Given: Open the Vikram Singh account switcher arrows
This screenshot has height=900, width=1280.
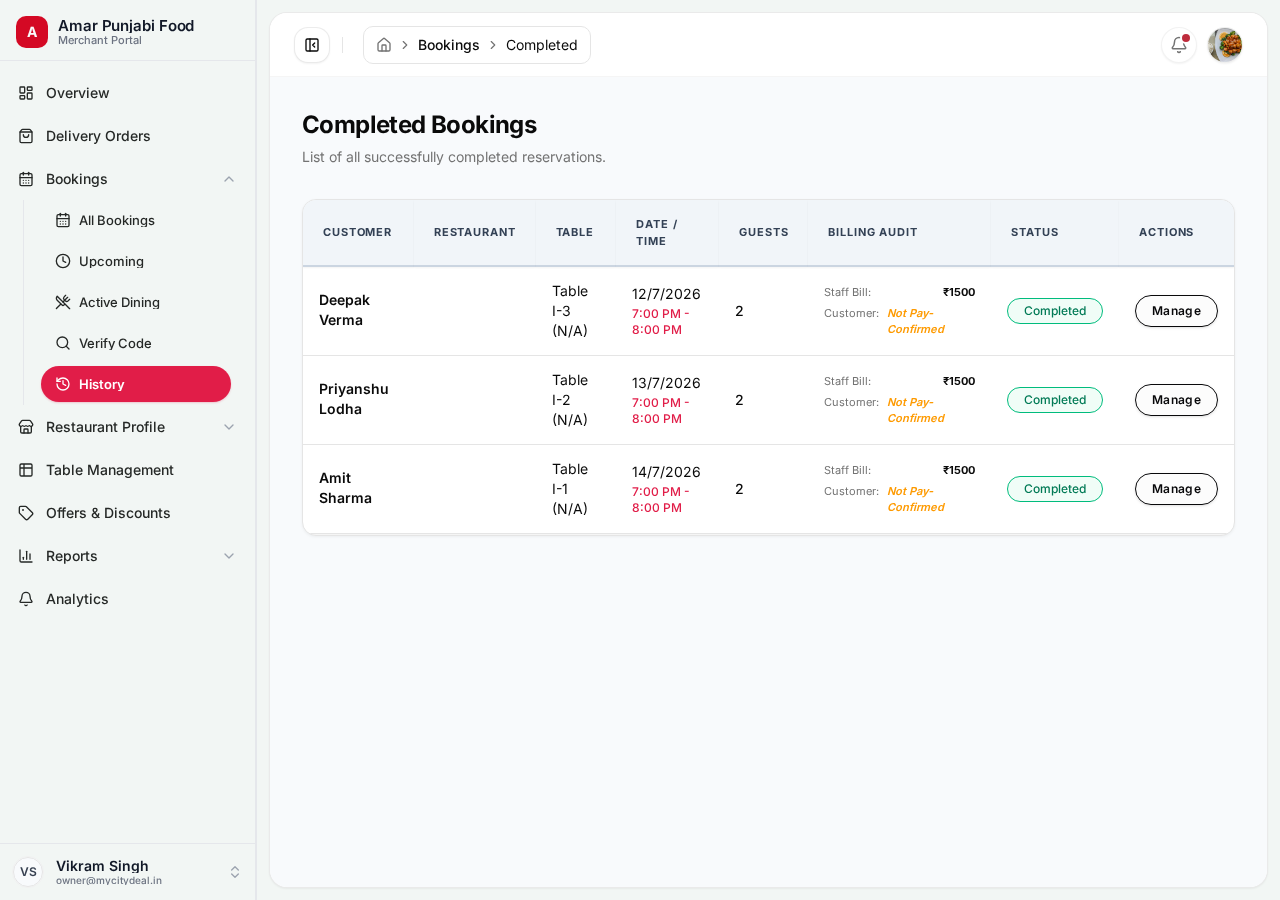Looking at the screenshot, I should (235, 872).
